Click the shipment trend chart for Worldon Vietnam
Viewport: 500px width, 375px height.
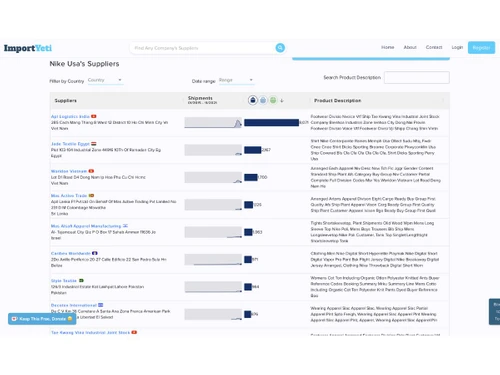click(x=213, y=177)
